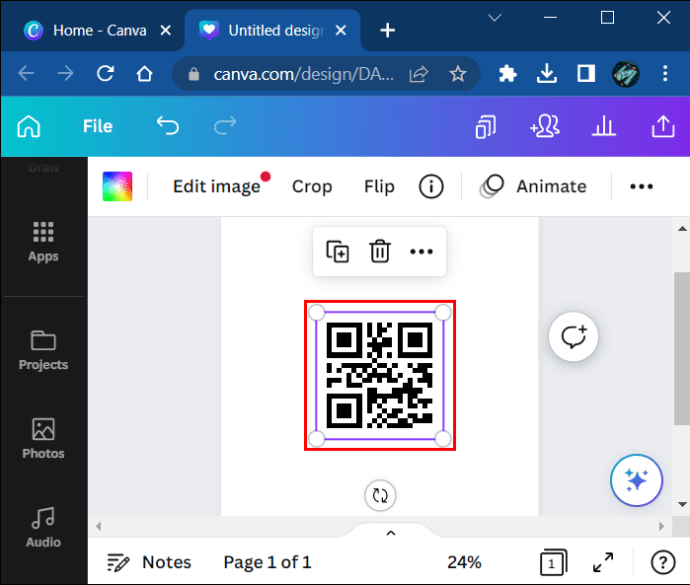Add collaborators with the people icon

[x=545, y=127]
